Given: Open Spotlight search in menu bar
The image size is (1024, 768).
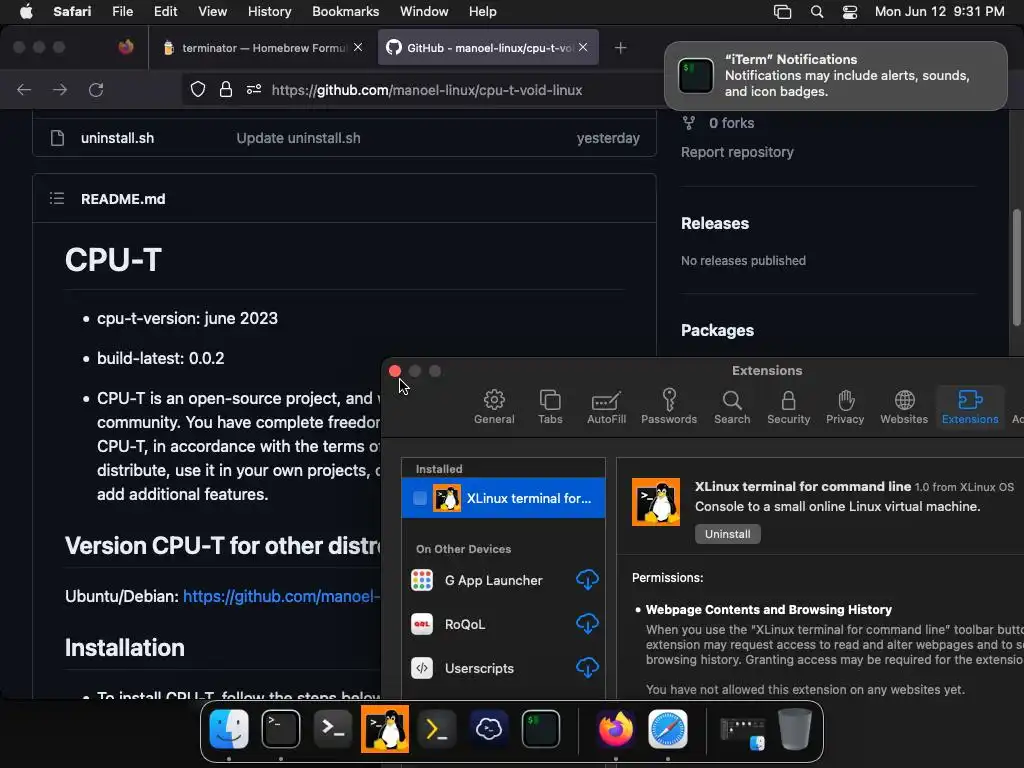Looking at the screenshot, I should [x=816, y=11].
